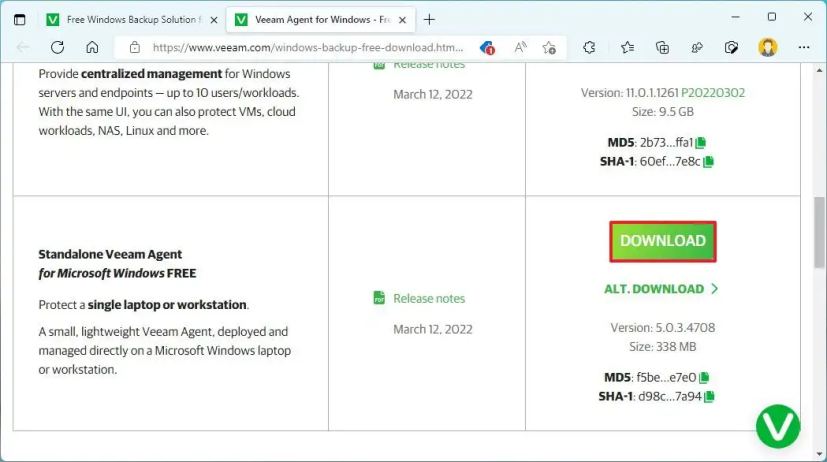827x462 pixels.
Task: Click the screenshot capture toolbar icon
Action: point(732,48)
